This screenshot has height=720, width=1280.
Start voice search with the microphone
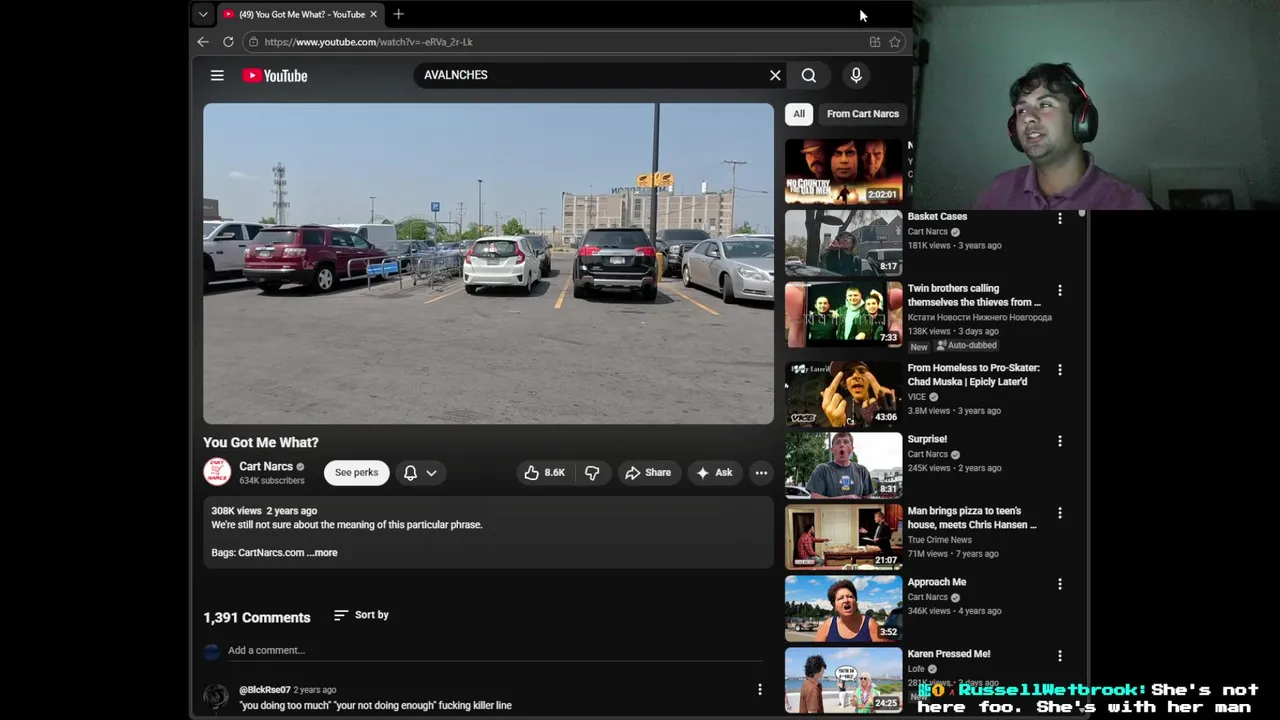click(856, 75)
